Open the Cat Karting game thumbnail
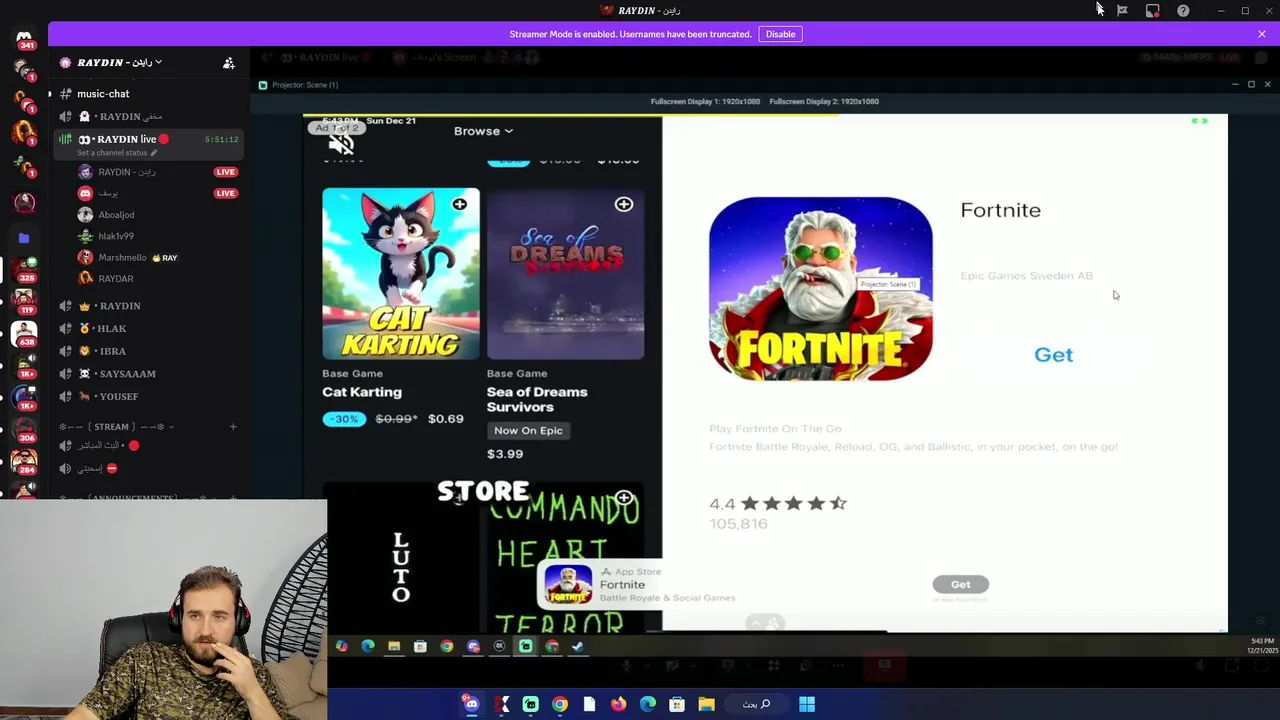Screen dimensions: 1280x720 coord(401,273)
